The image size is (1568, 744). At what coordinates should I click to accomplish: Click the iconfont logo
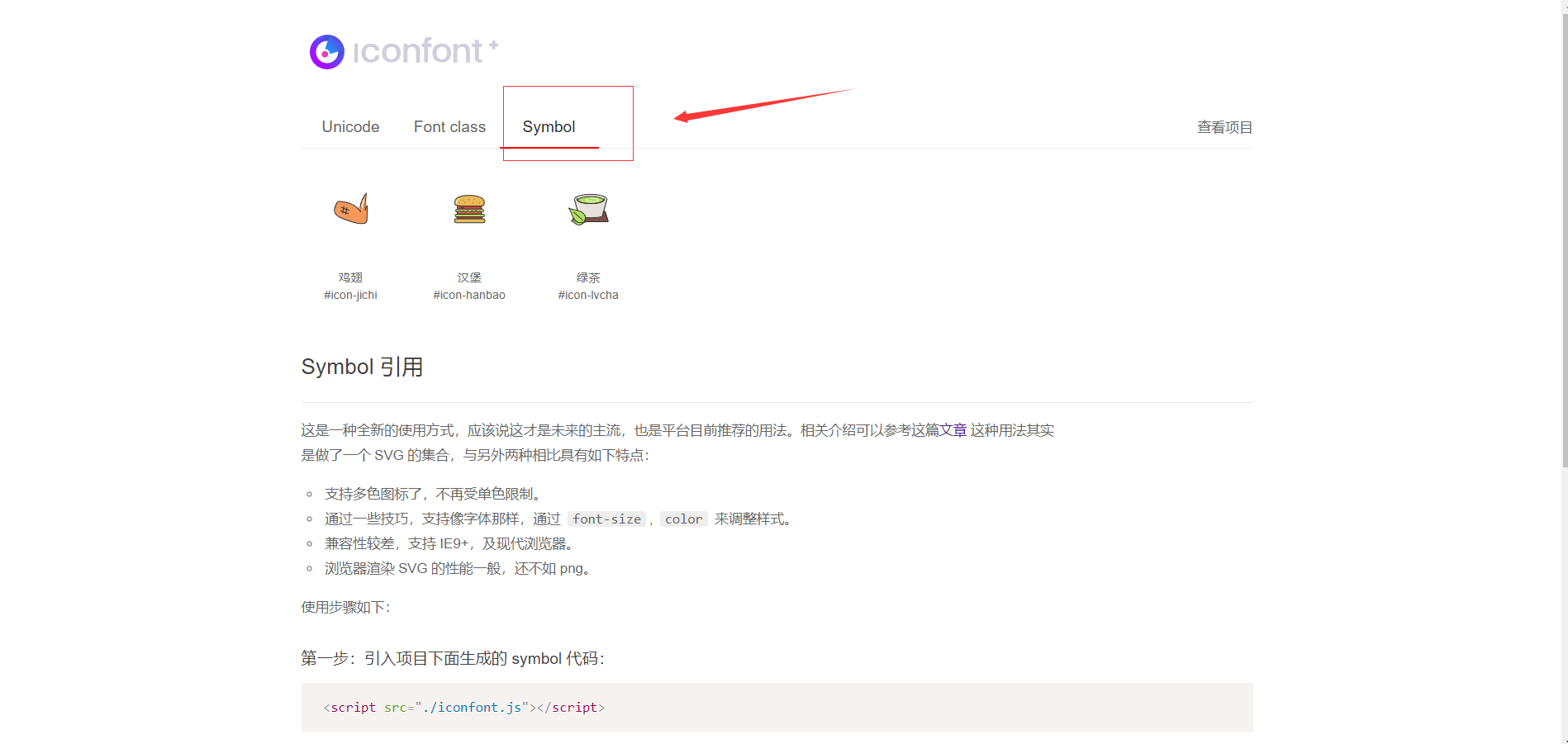(x=404, y=51)
